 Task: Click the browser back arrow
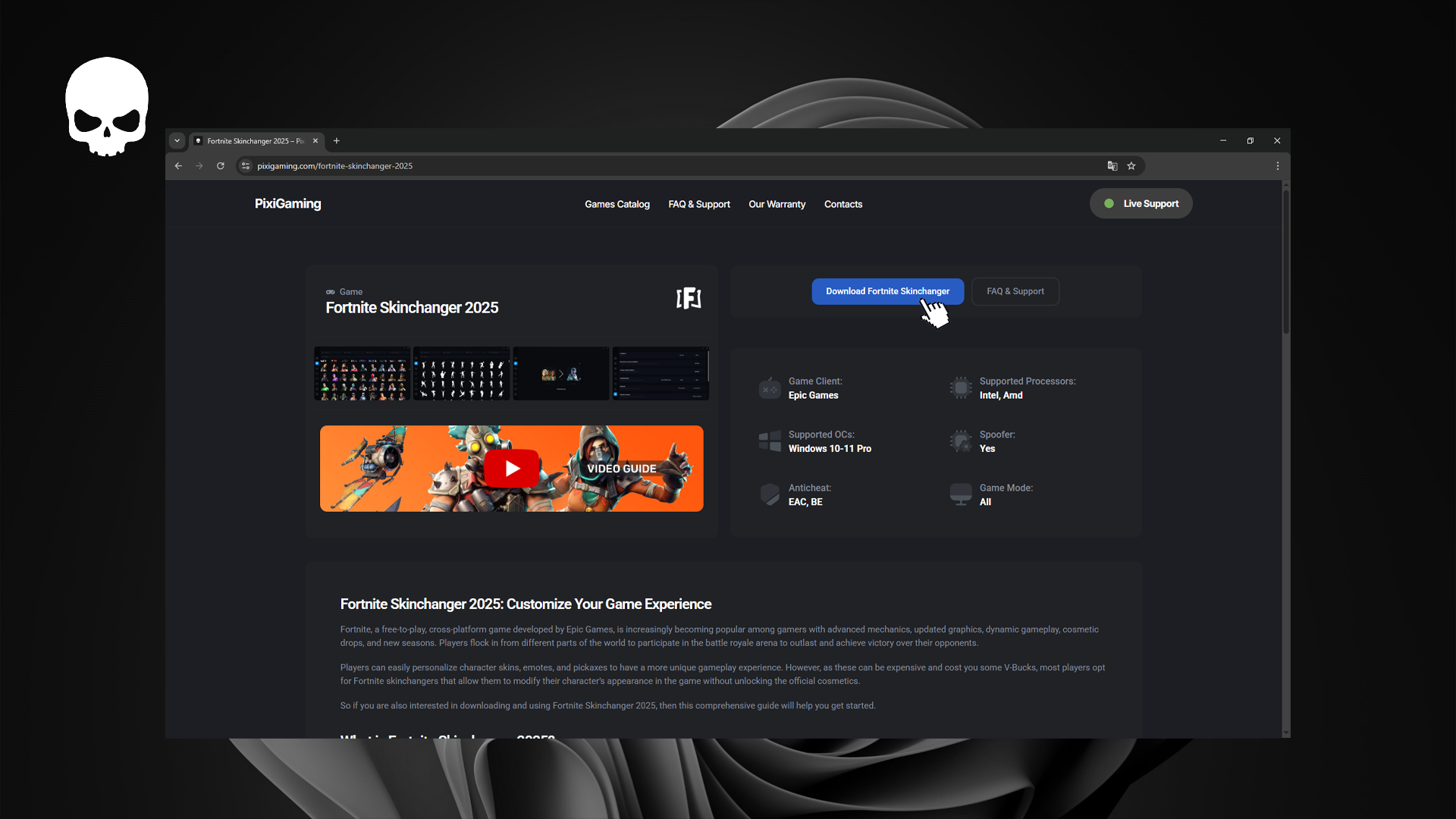tap(178, 166)
